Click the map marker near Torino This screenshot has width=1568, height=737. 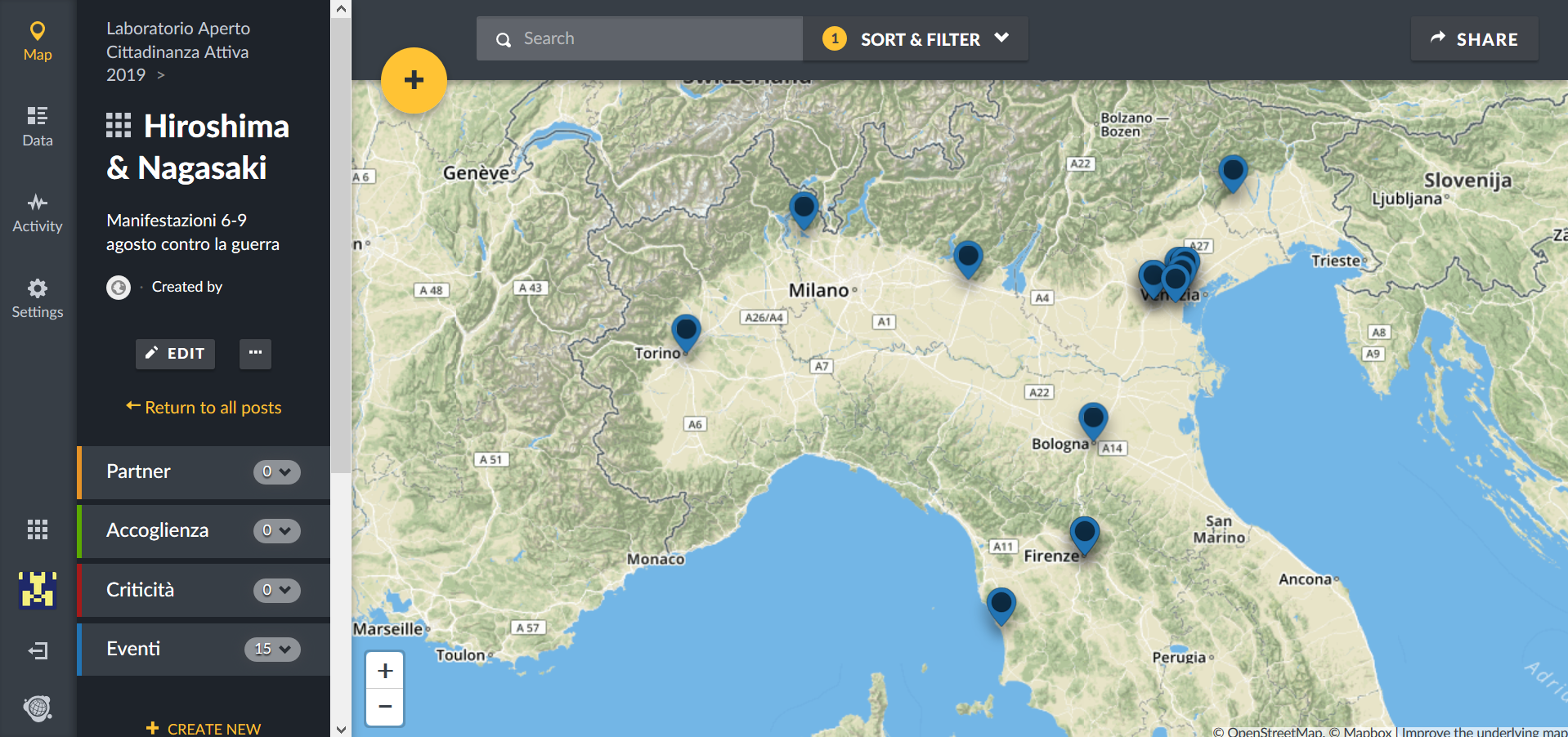686,330
